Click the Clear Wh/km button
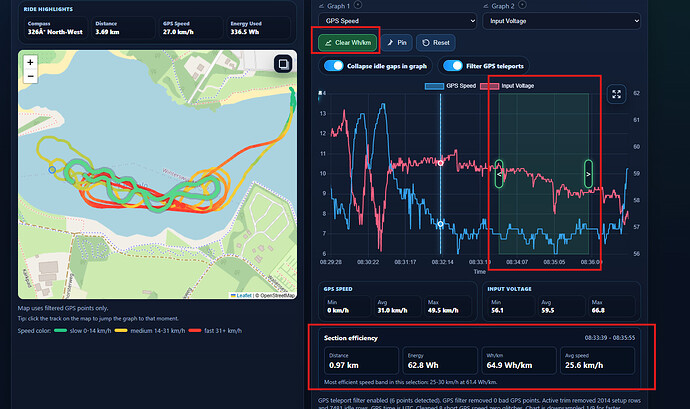Image resolution: width=690 pixels, height=409 pixels. point(348,43)
